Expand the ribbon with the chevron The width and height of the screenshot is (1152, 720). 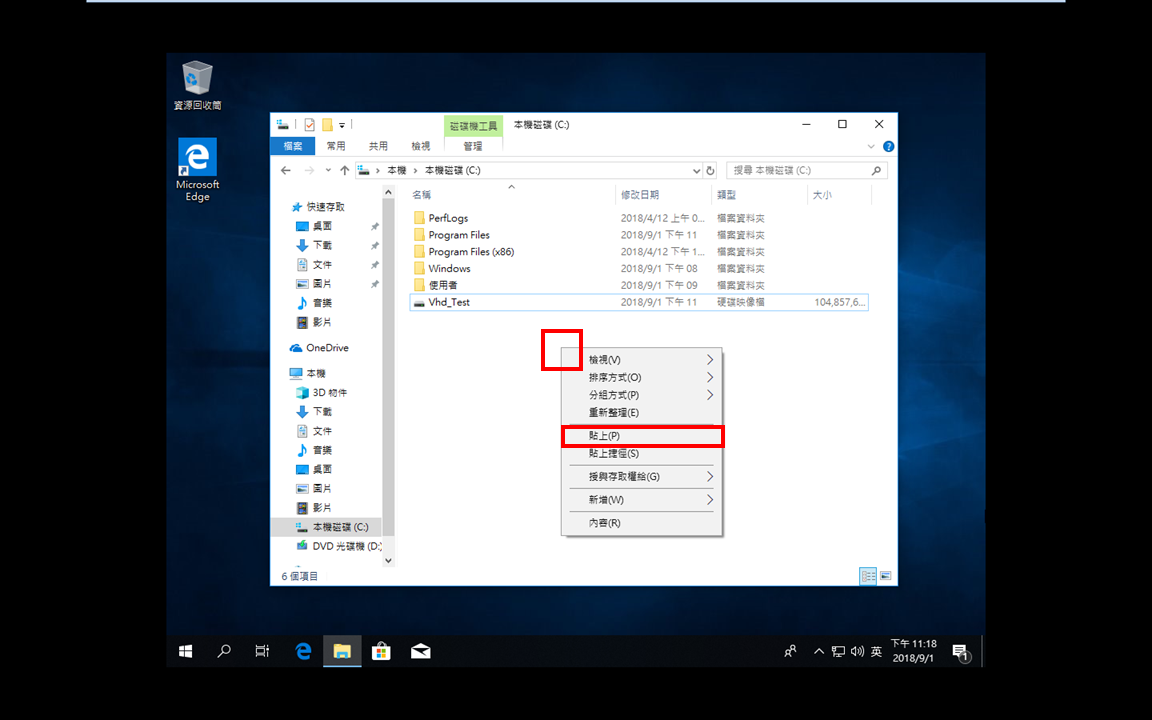(x=871, y=147)
